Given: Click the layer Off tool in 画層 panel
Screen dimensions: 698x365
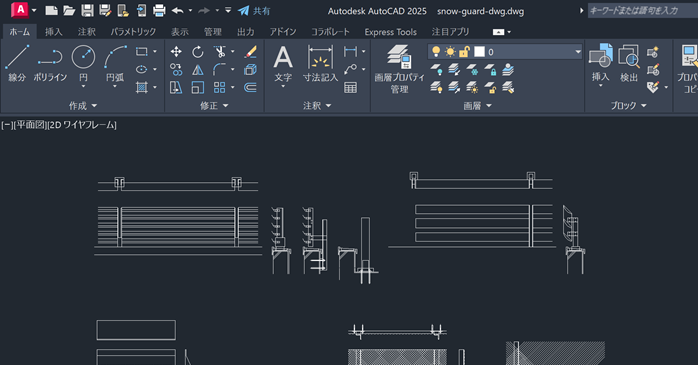Looking at the screenshot, I should pos(436,69).
